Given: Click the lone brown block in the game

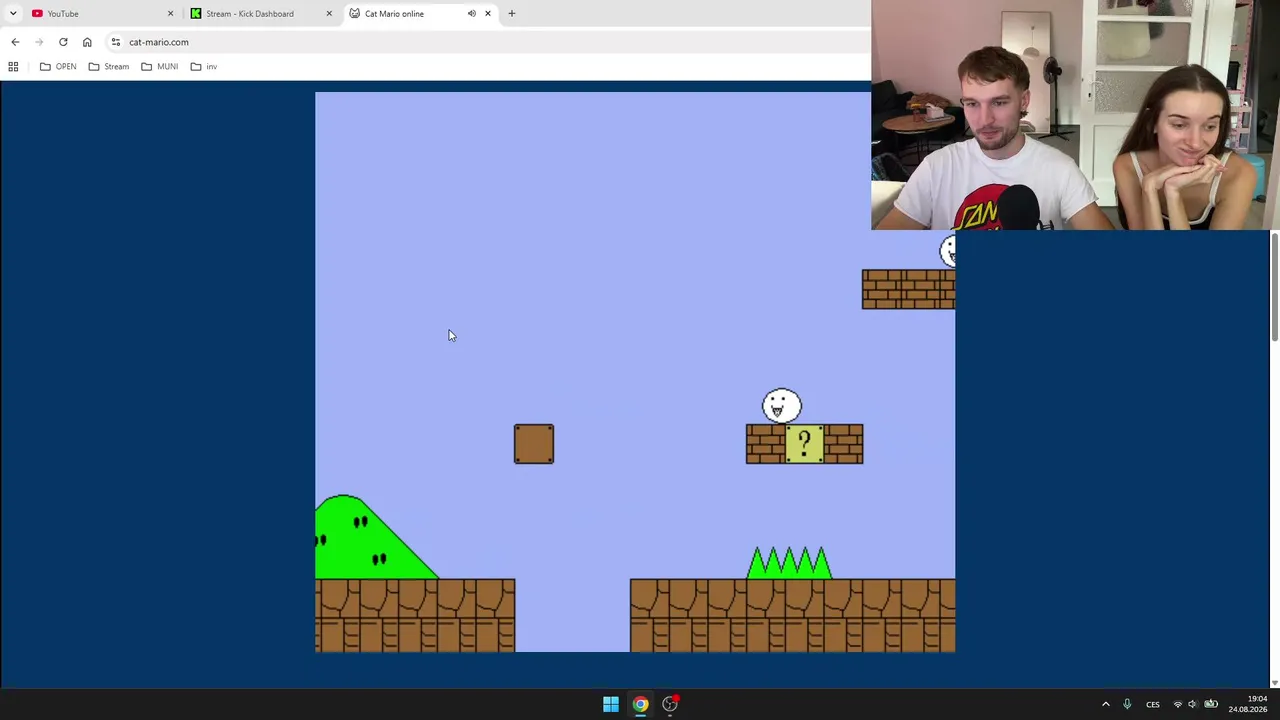Looking at the screenshot, I should [534, 444].
